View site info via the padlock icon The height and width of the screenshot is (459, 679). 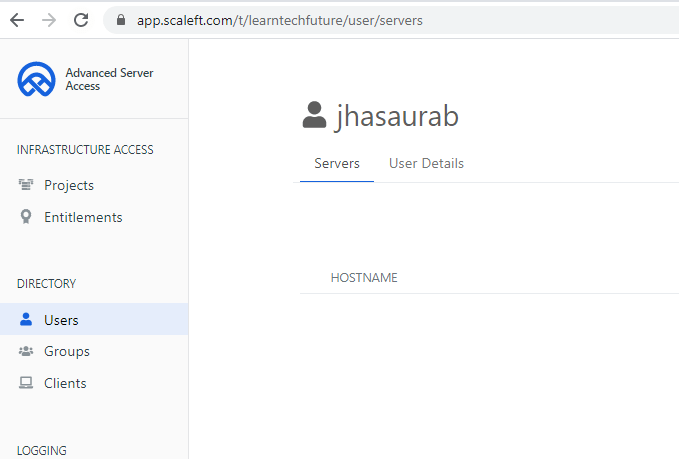(120, 20)
